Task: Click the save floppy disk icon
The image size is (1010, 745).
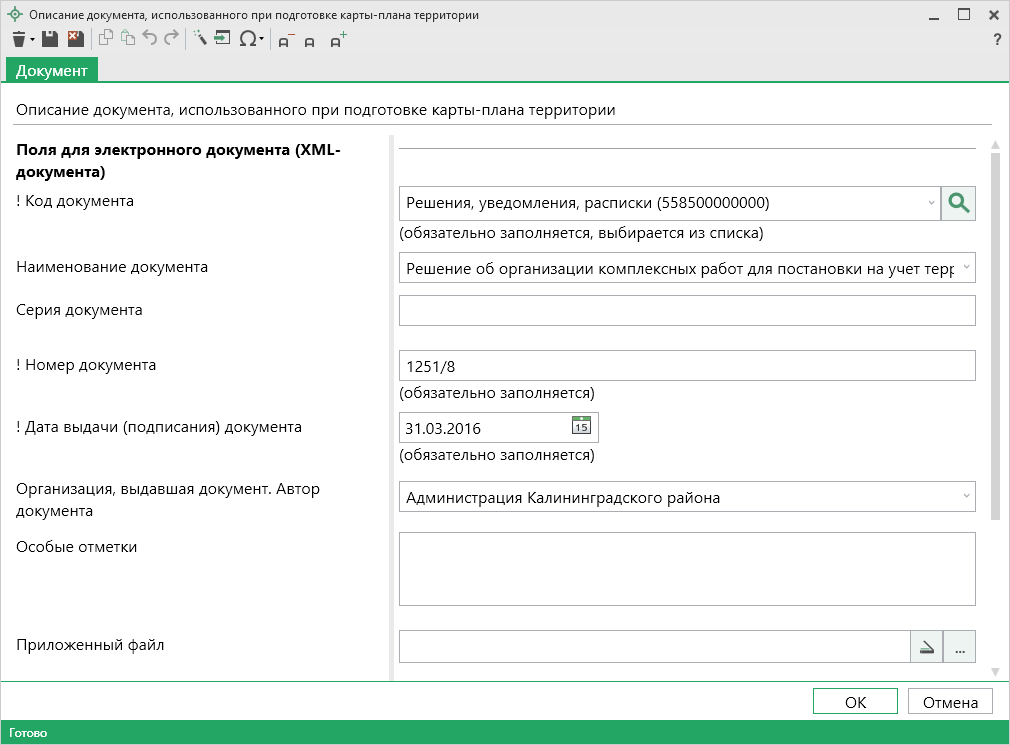Action: [50, 39]
